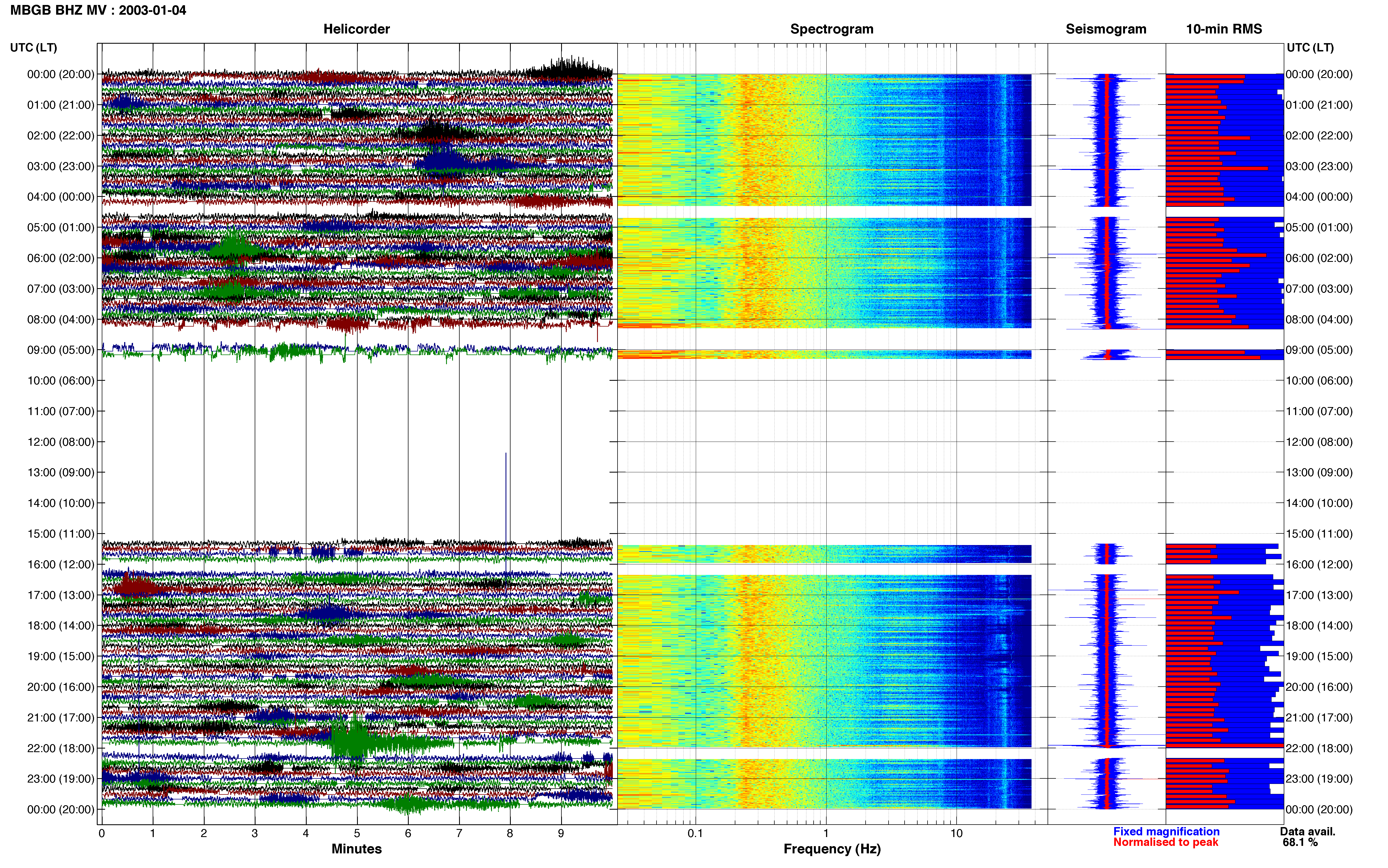Click the 'Seismogram' panel heading
This screenshot has height=868, width=1388.
pyautogui.click(x=1106, y=29)
